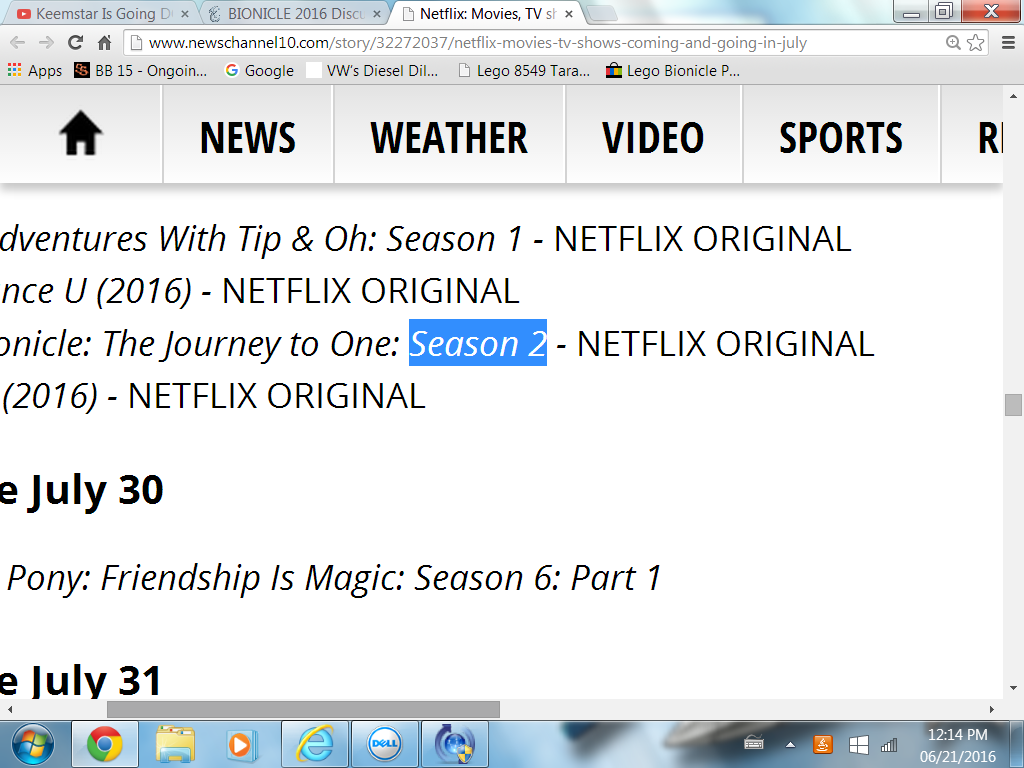Image resolution: width=1024 pixels, height=768 pixels.
Task: Open Windows Media Player taskbar icon
Action: [x=240, y=744]
